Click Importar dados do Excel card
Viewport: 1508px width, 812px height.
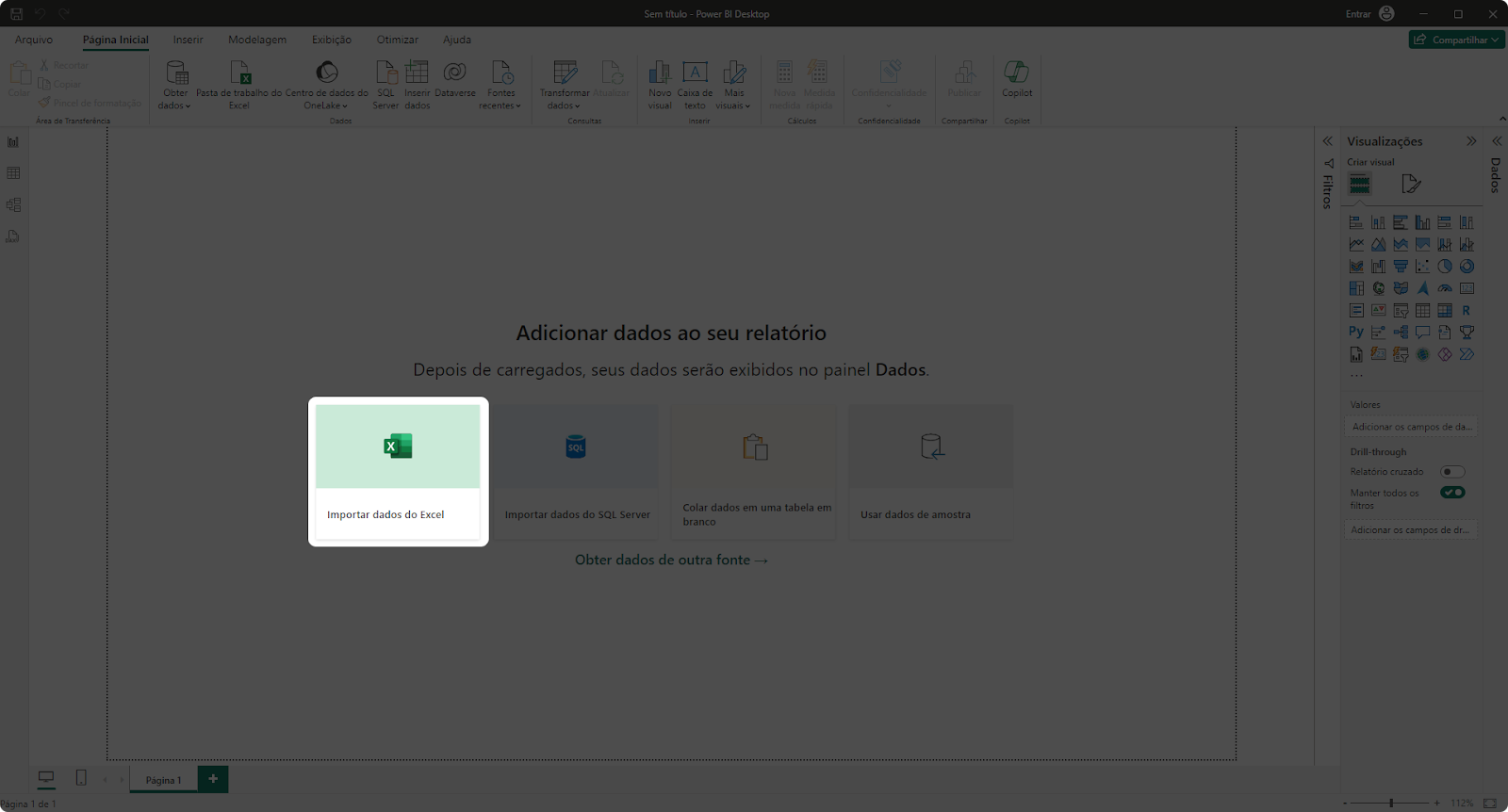click(x=398, y=472)
